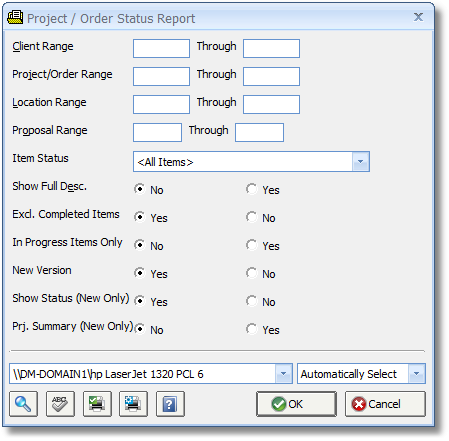449x441 pixels.
Task: Select No for Show Status (New Only)
Action: (x=252, y=301)
